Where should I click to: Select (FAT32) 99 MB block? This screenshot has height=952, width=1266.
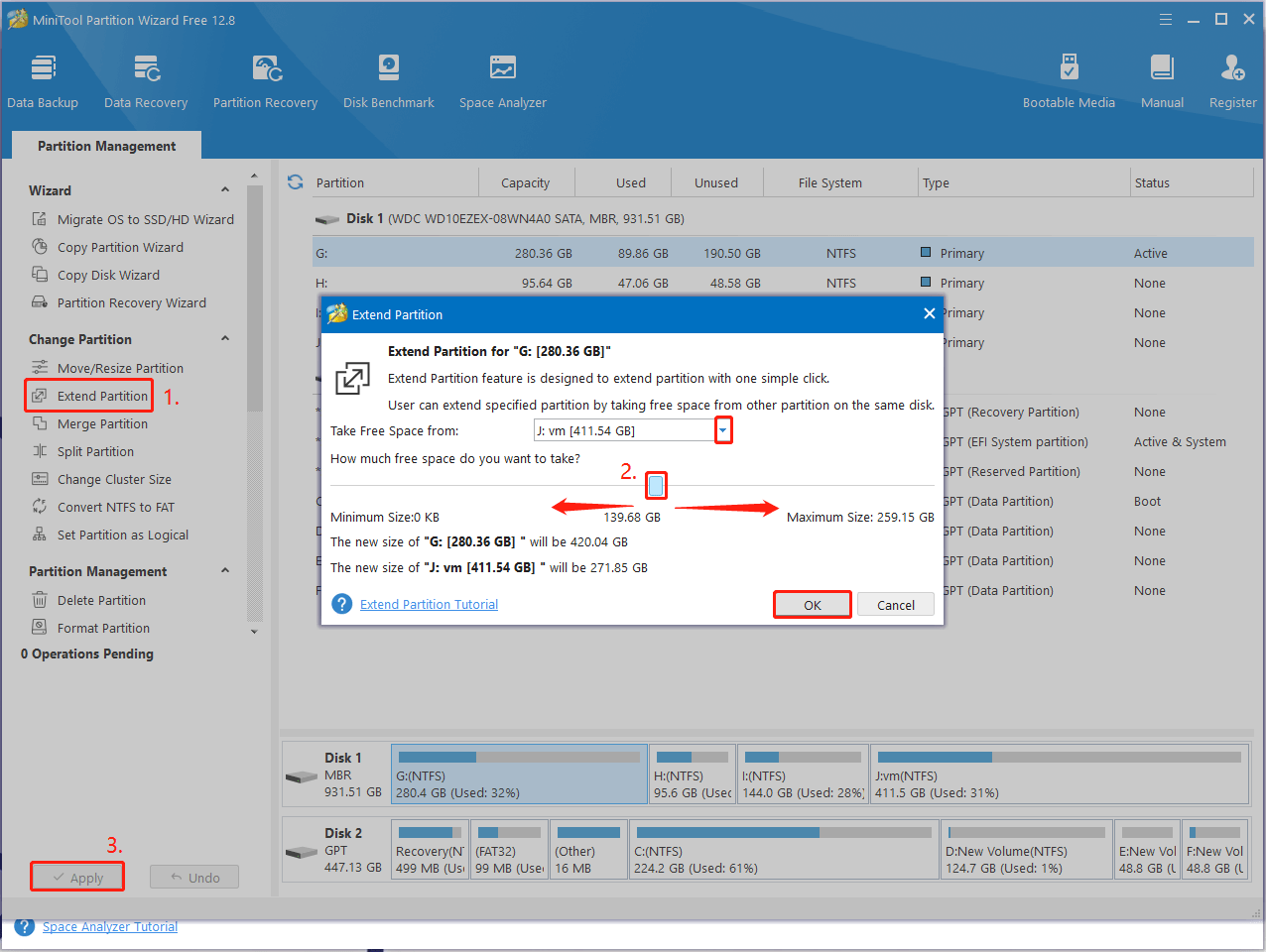pos(509,849)
